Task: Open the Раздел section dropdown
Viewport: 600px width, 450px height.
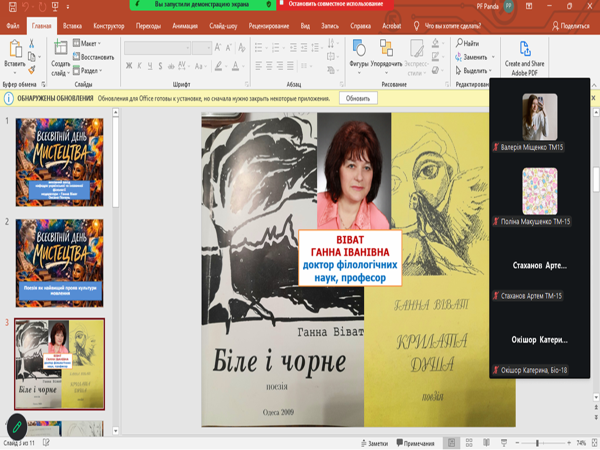Action: (x=88, y=71)
